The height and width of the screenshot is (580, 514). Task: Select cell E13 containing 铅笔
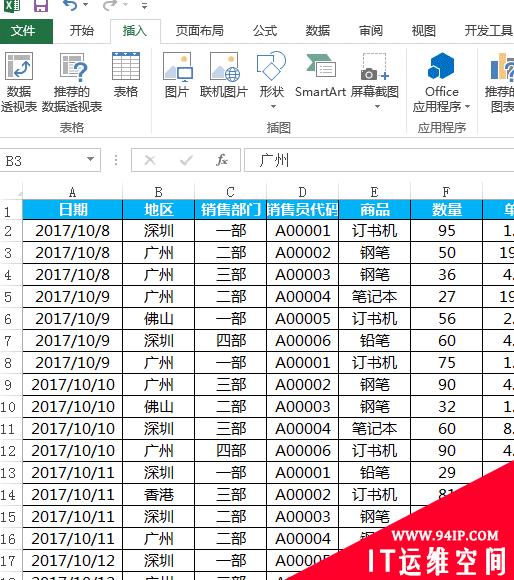pos(374,473)
